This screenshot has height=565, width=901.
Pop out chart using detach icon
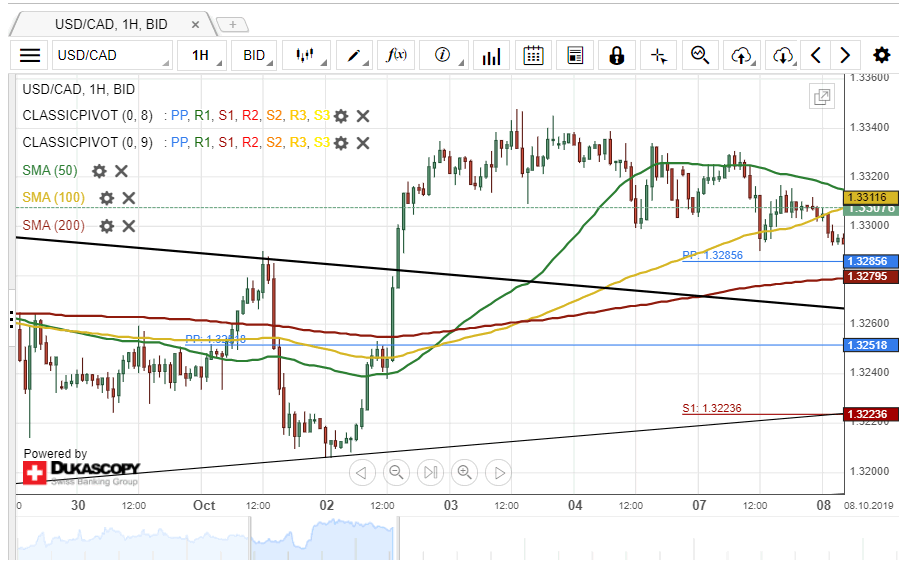pos(822,97)
